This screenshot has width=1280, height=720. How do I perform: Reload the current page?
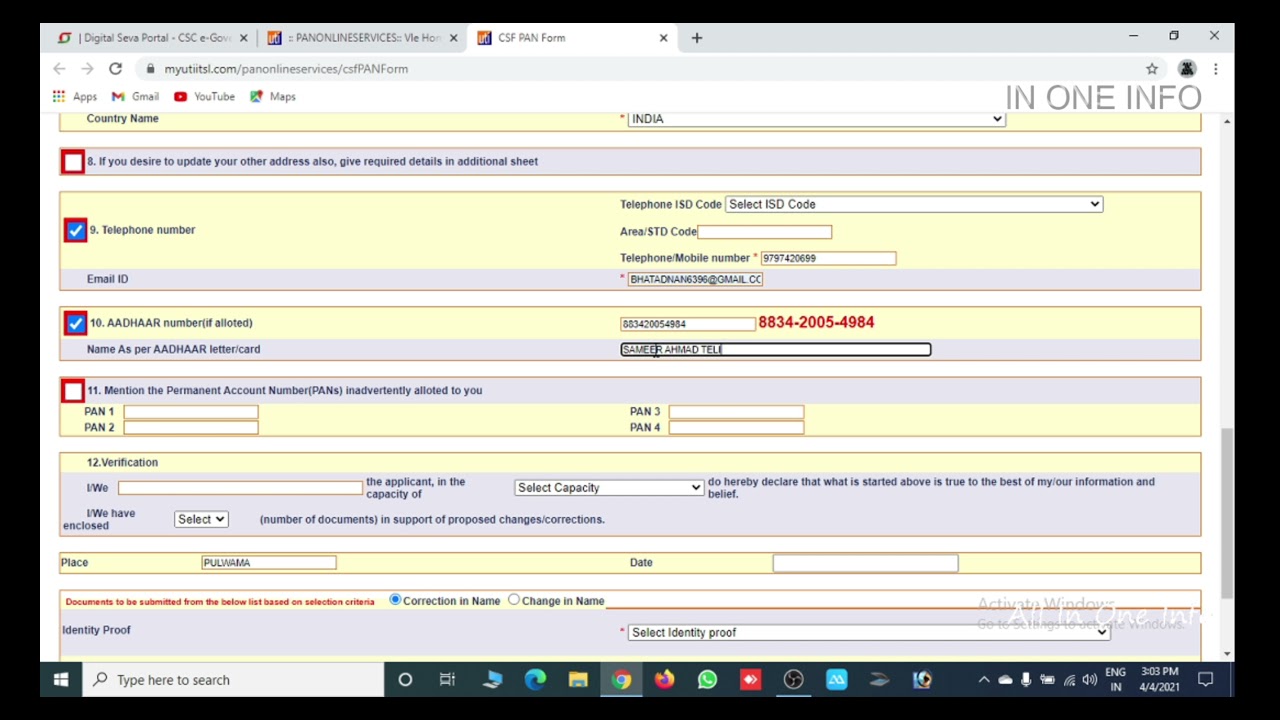click(115, 69)
